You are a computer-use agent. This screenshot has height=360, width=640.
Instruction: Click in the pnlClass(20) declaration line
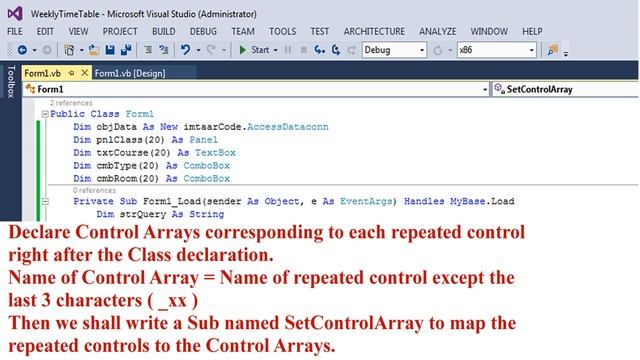point(146,140)
